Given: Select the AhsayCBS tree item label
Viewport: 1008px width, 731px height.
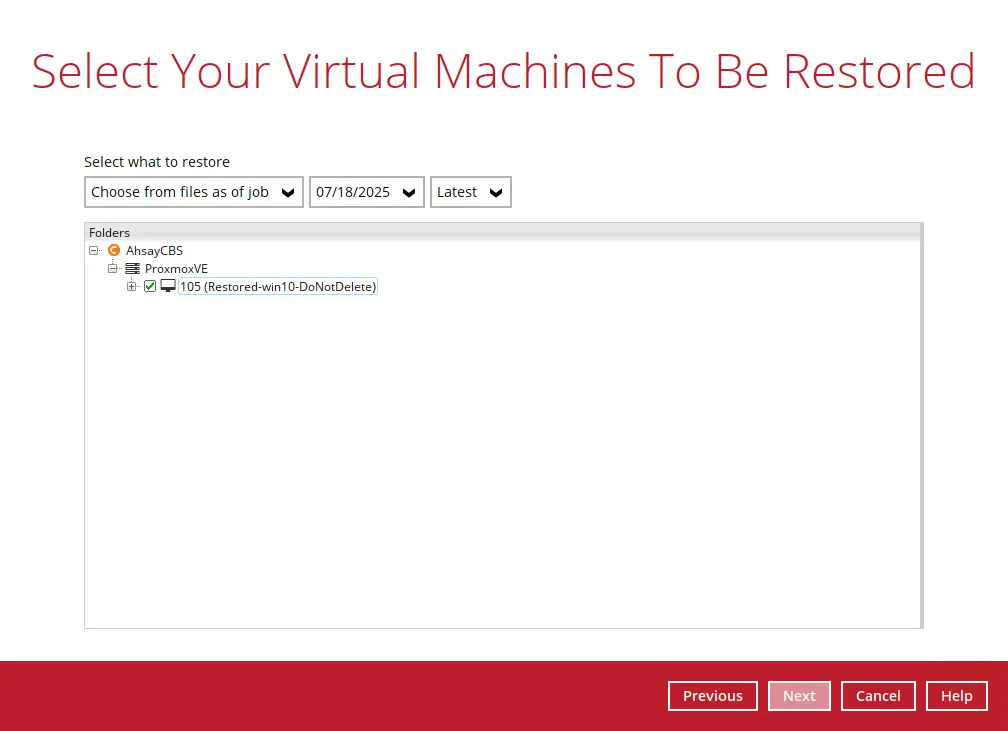Looking at the screenshot, I should pos(154,250).
